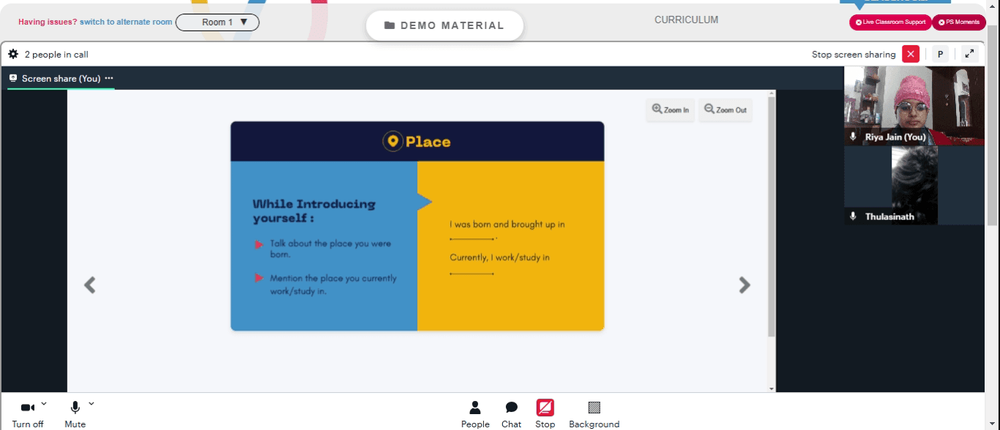Go to next slide arrow
Screen dimensions: 1000x430
[744, 285]
